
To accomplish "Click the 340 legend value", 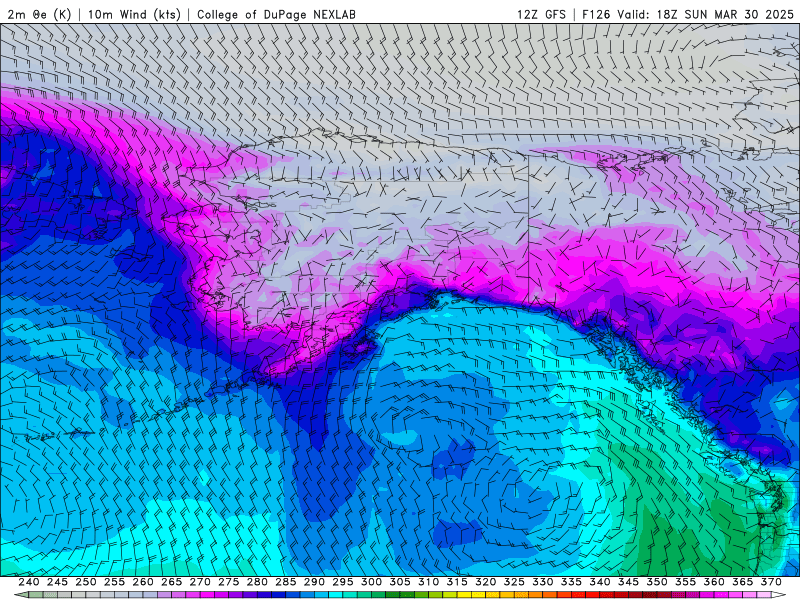I will click(600, 582).
